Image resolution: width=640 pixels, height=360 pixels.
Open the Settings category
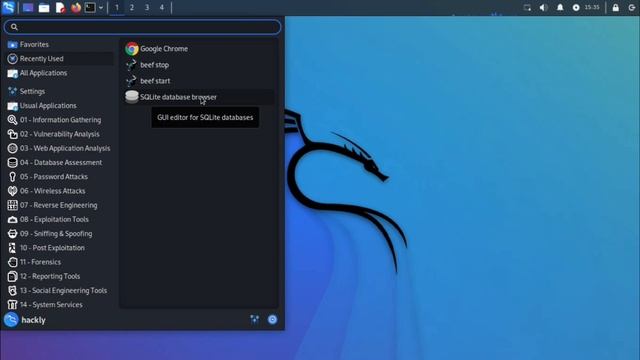click(x=60, y=91)
